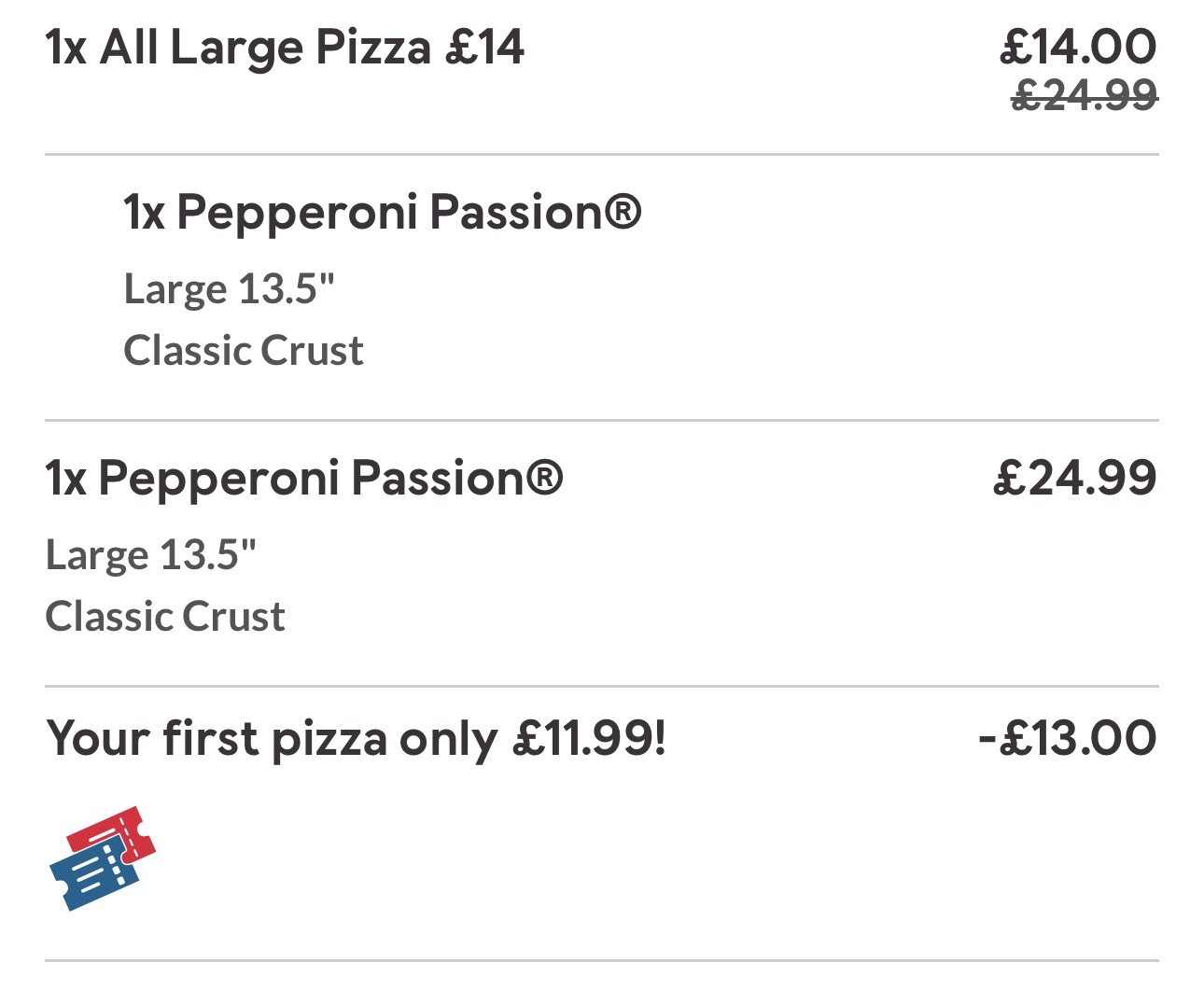This screenshot has height=1004, width=1204.
Task: Click the 1x quantity of the £24.99 pizza
Action: click(x=65, y=478)
